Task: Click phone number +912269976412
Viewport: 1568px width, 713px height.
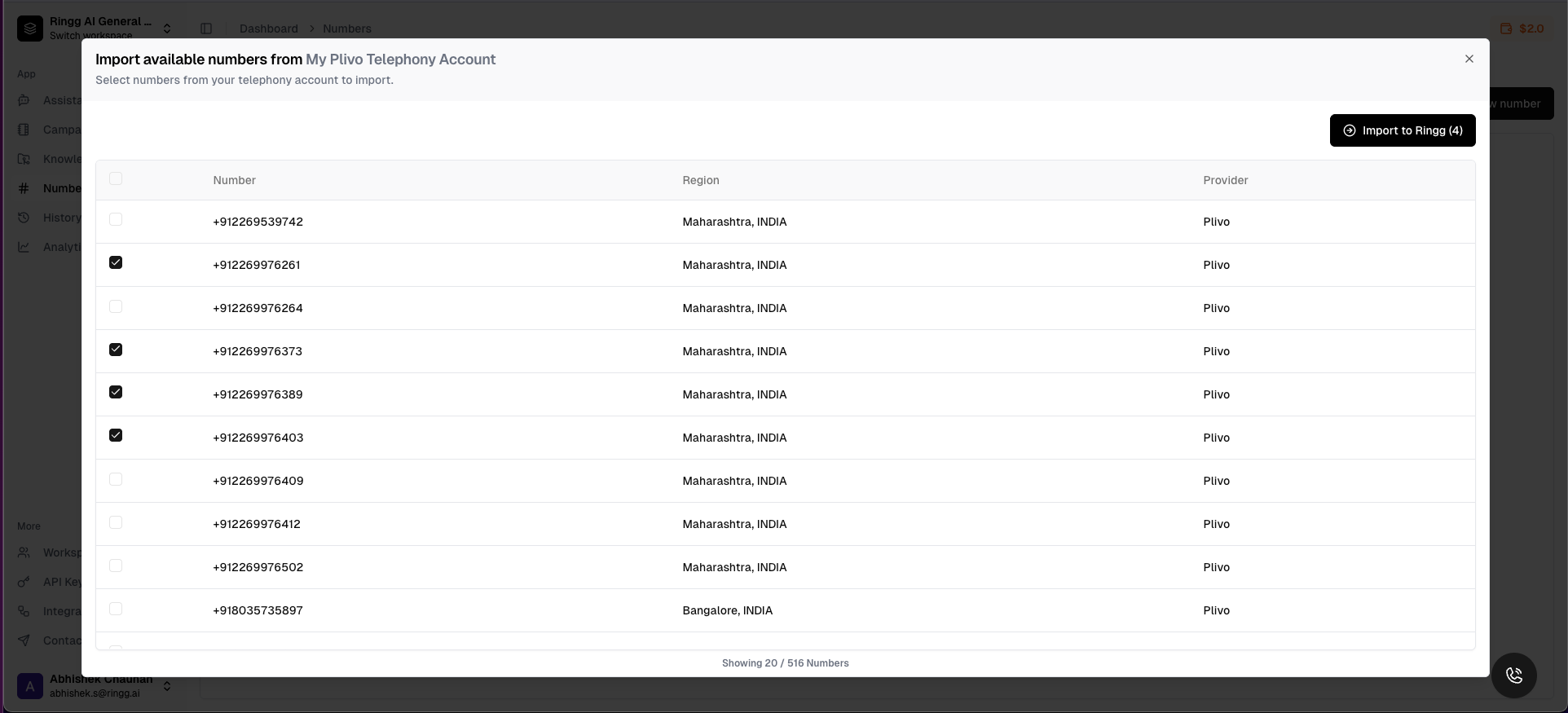Action: (x=257, y=524)
